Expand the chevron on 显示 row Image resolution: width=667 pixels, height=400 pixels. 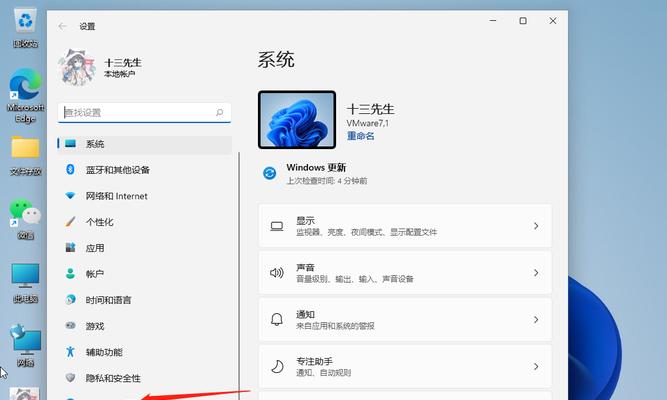coord(536,226)
